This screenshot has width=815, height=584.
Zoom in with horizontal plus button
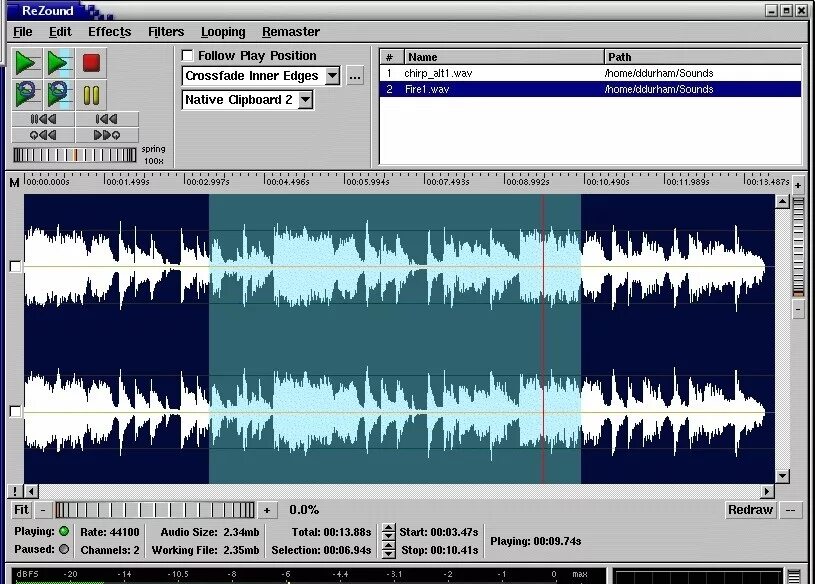pos(267,510)
